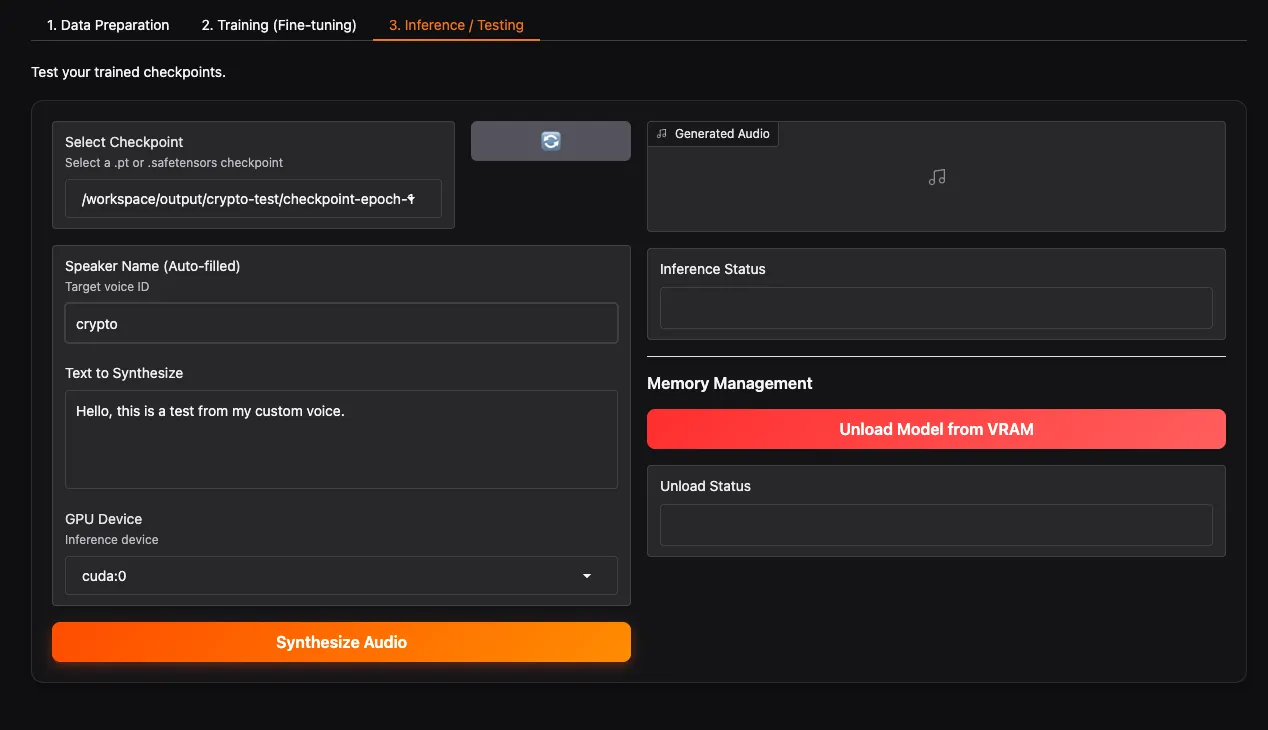Click Unload Model from VRAM button
1268x730 pixels.
[936, 429]
